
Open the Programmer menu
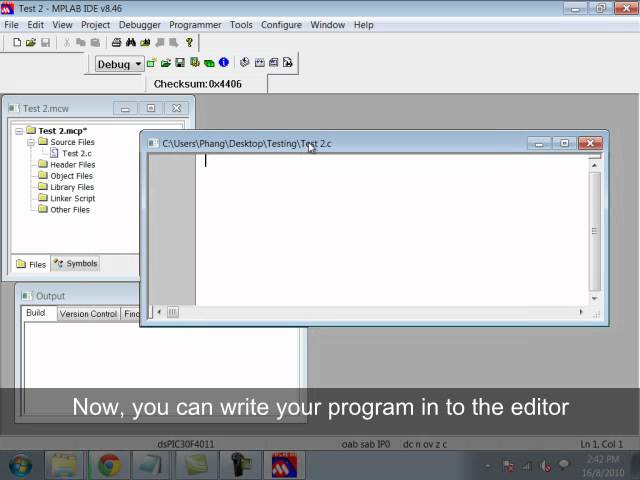click(x=195, y=25)
